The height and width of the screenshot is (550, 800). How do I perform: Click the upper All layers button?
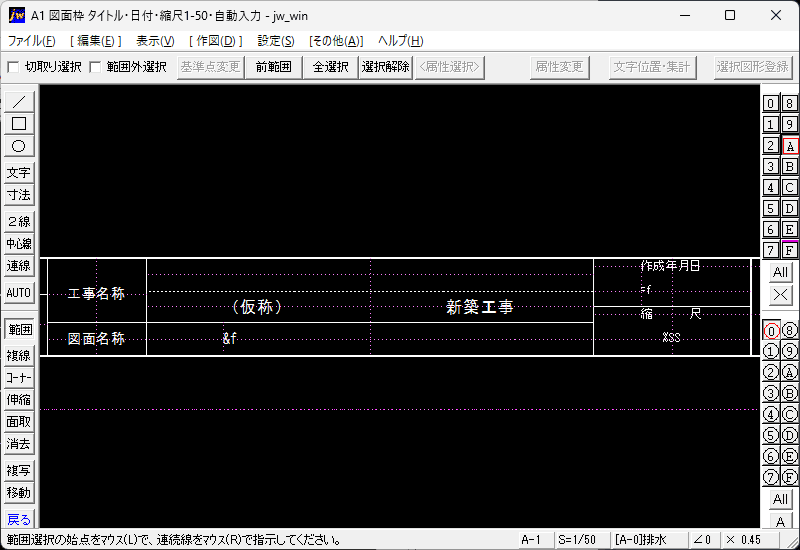pyautogui.click(x=780, y=272)
